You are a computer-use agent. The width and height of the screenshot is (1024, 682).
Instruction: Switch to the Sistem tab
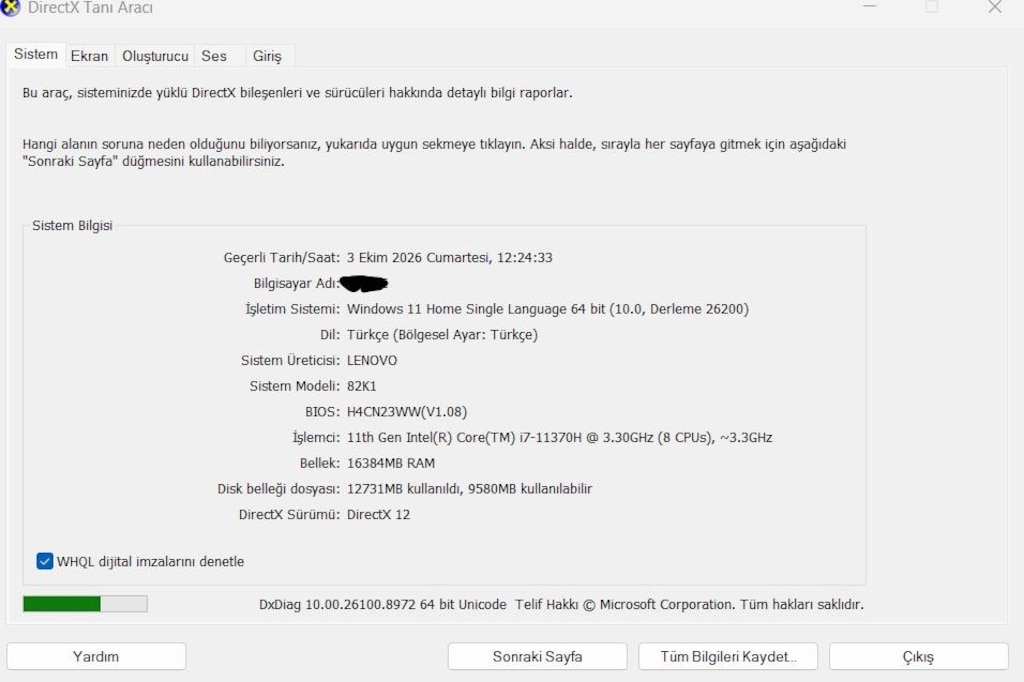click(36, 54)
